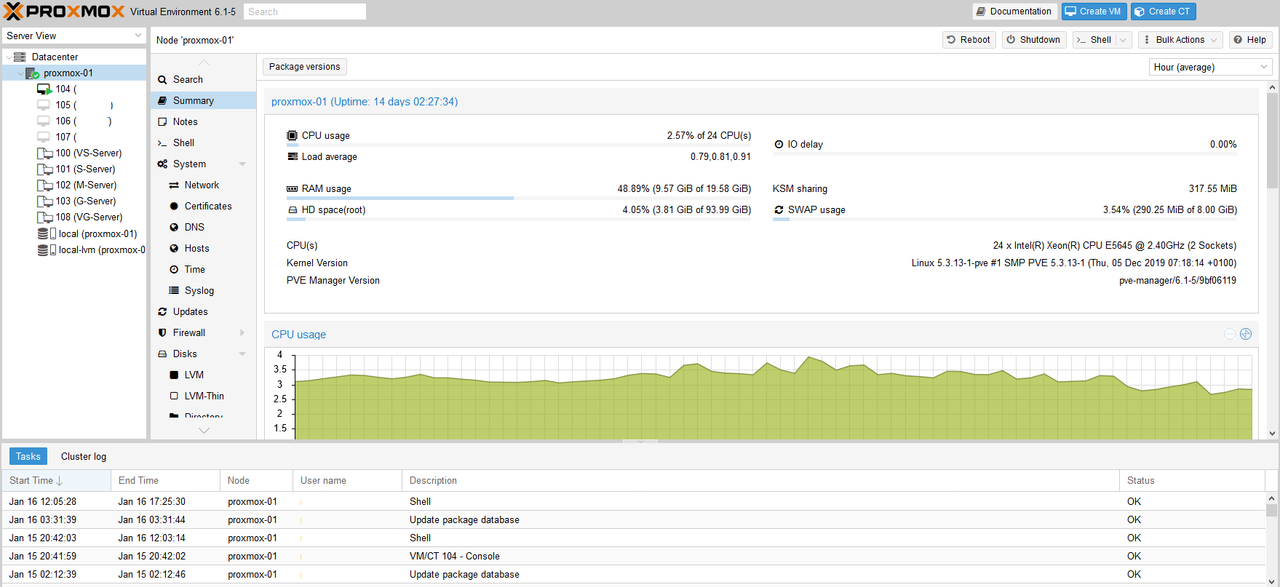The height and width of the screenshot is (587, 1280).
Task: Click the LVM-Thin outlined square icon
Action: [x=174, y=396]
